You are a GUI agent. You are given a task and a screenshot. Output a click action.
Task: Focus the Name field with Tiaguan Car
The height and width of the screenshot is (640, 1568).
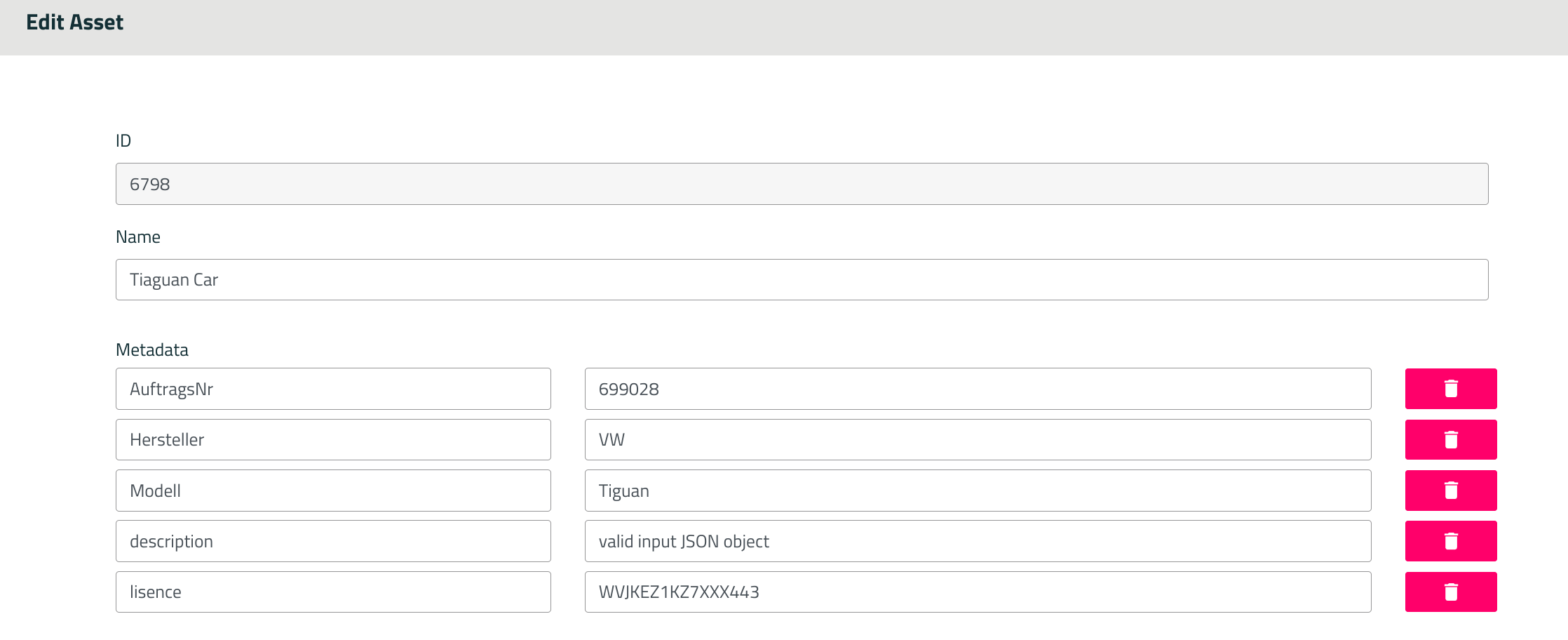tap(802, 280)
